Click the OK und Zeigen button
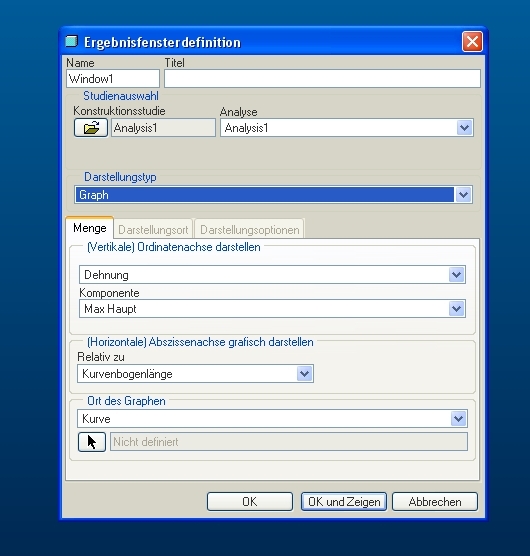The image size is (530, 556). 344,502
